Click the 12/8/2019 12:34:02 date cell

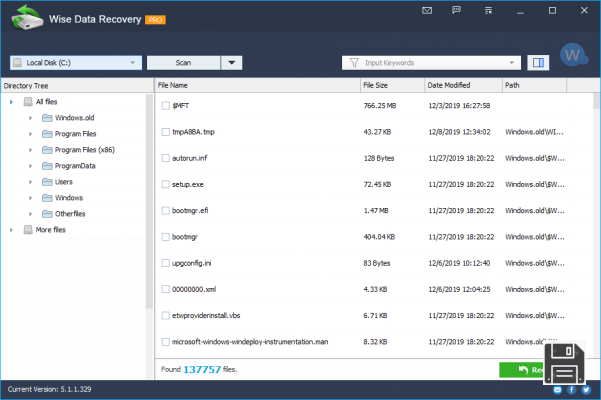459,132
